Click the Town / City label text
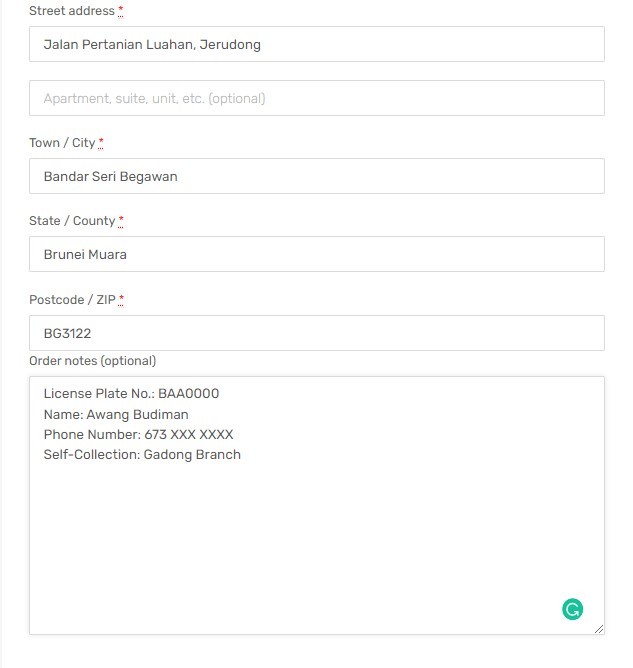Image resolution: width=633 pixels, height=668 pixels. pyautogui.click(x=62, y=143)
